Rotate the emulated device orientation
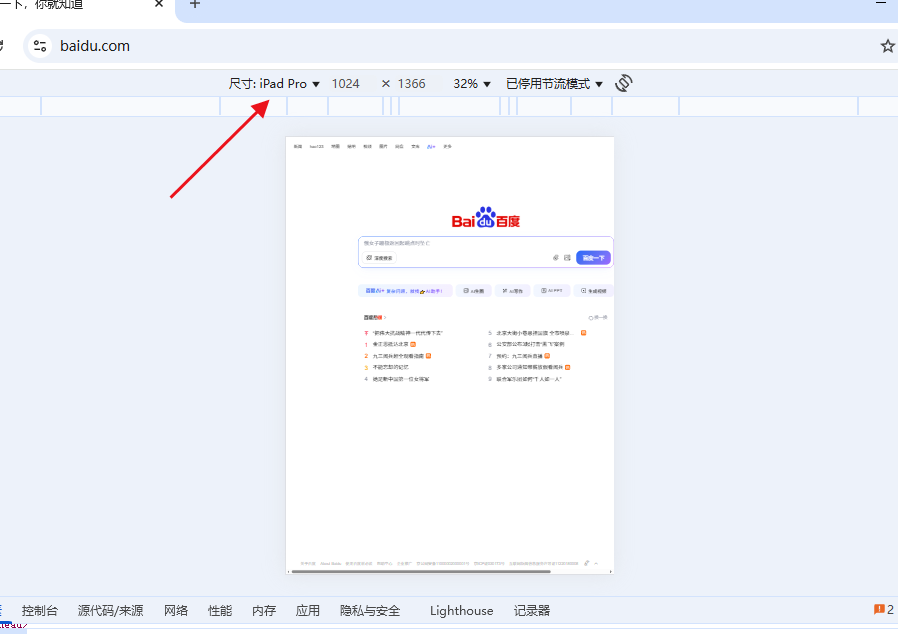Viewport: 898px width, 634px height. coord(624,83)
